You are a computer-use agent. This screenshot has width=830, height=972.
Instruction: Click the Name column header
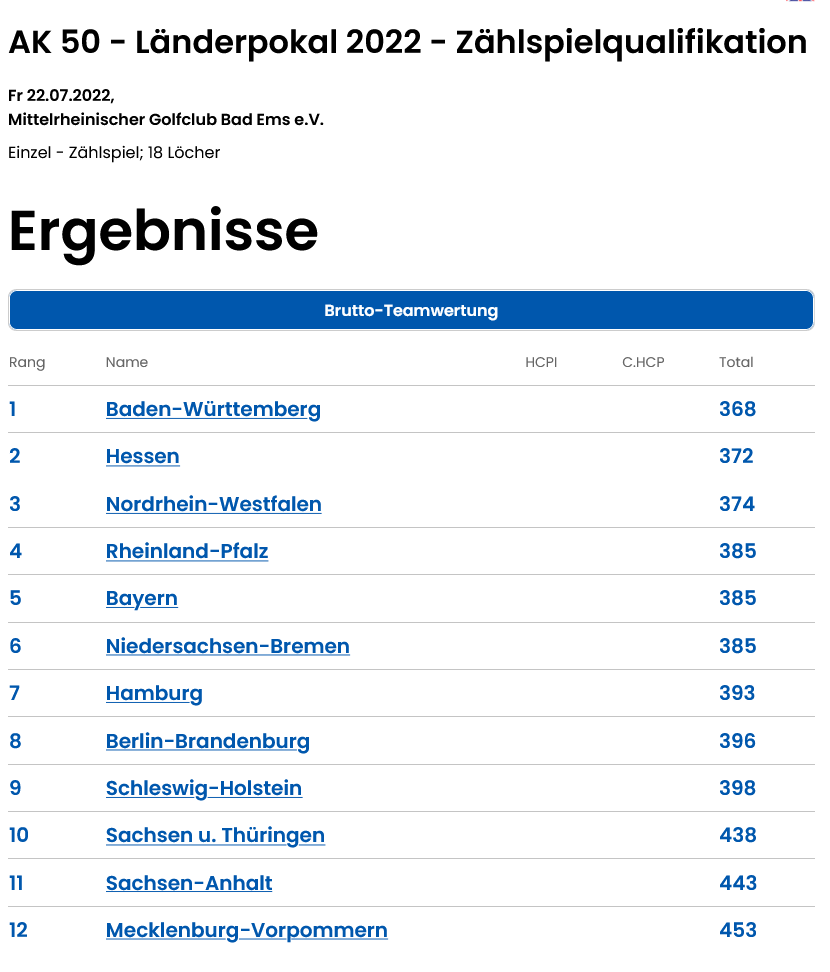point(126,363)
